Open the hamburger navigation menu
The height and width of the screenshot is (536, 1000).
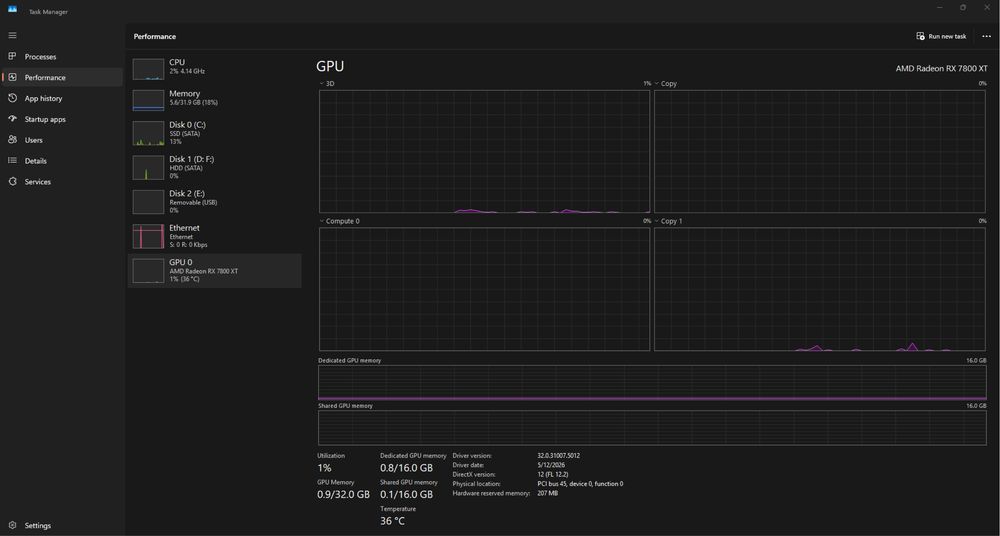coord(12,36)
